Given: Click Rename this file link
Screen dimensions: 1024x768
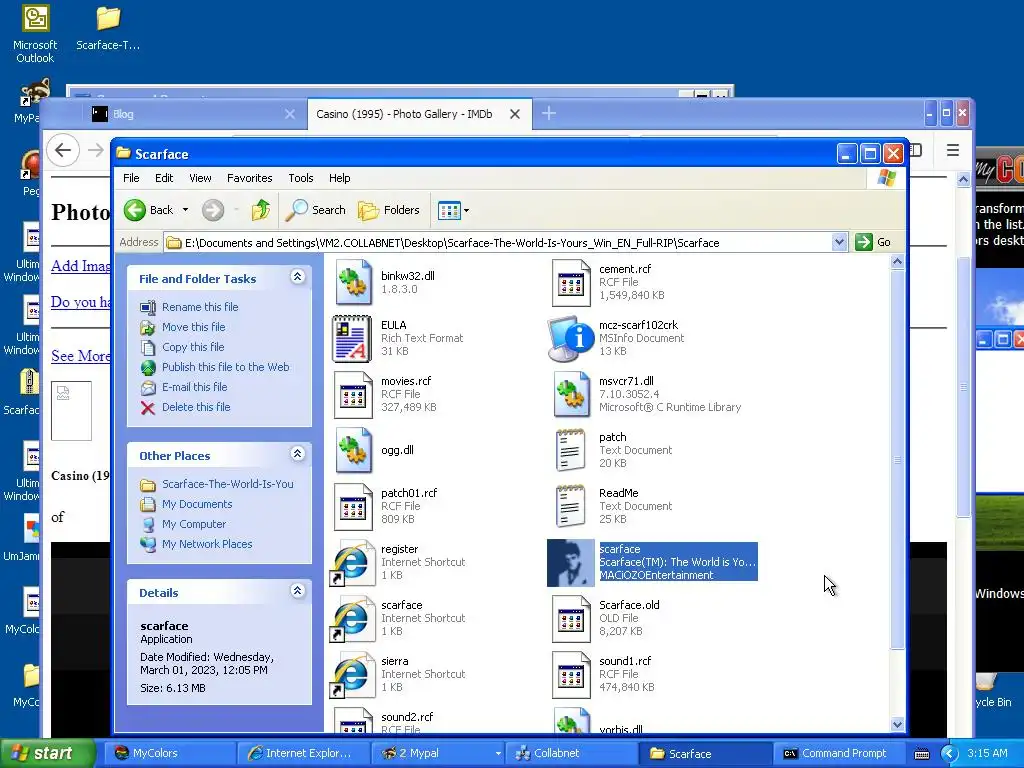Looking at the screenshot, I should click(200, 307).
